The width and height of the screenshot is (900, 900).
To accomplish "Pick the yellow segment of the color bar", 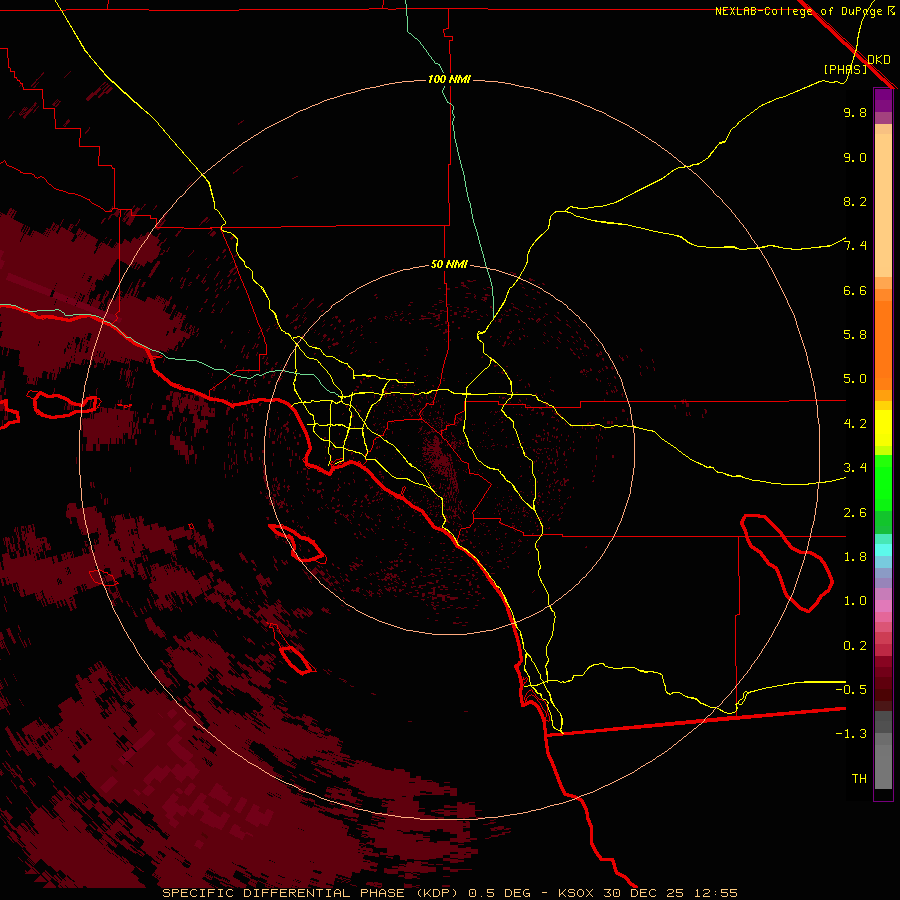I will coord(883,428).
